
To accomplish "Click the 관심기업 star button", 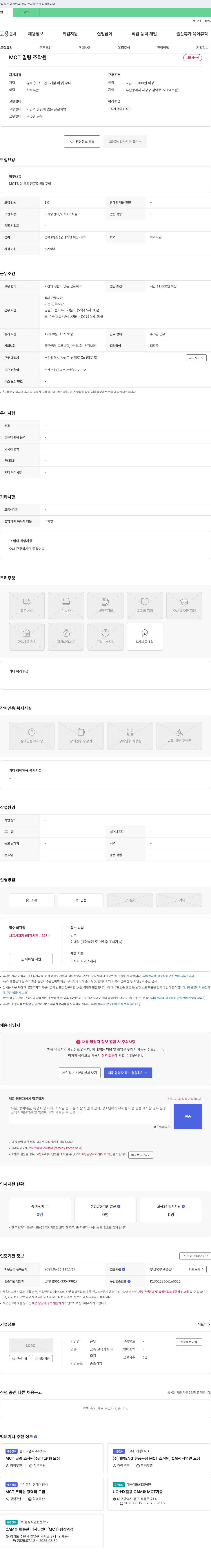I will coord(20,1359).
